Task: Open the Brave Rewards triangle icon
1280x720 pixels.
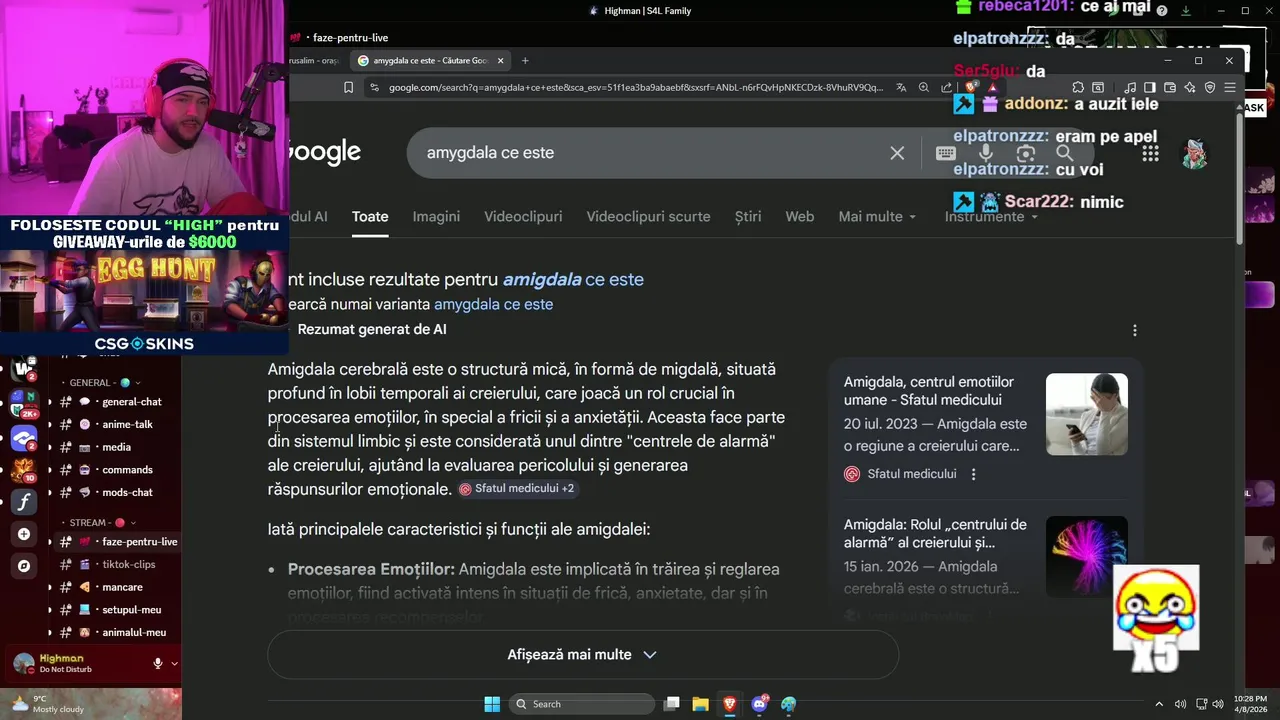Action: pos(992,87)
